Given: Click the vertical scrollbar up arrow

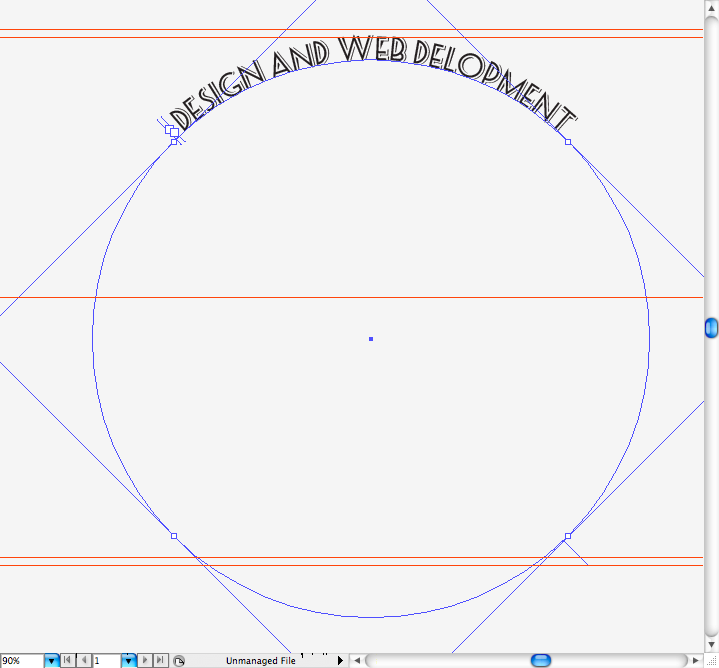Looking at the screenshot, I should 711,8.
